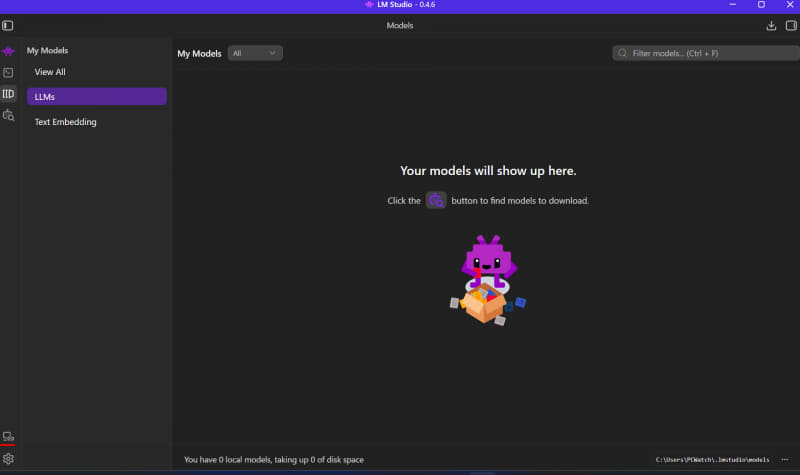Open the Developer terminal icon in sidebar

(8, 73)
